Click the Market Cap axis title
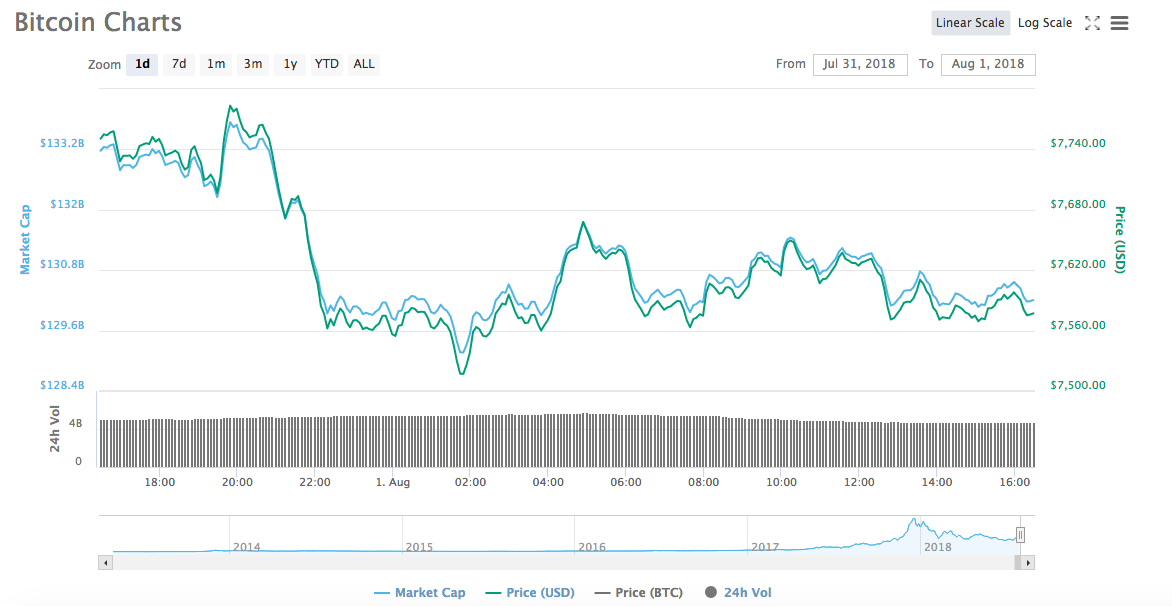1172x606 pixels. (25, 240)
